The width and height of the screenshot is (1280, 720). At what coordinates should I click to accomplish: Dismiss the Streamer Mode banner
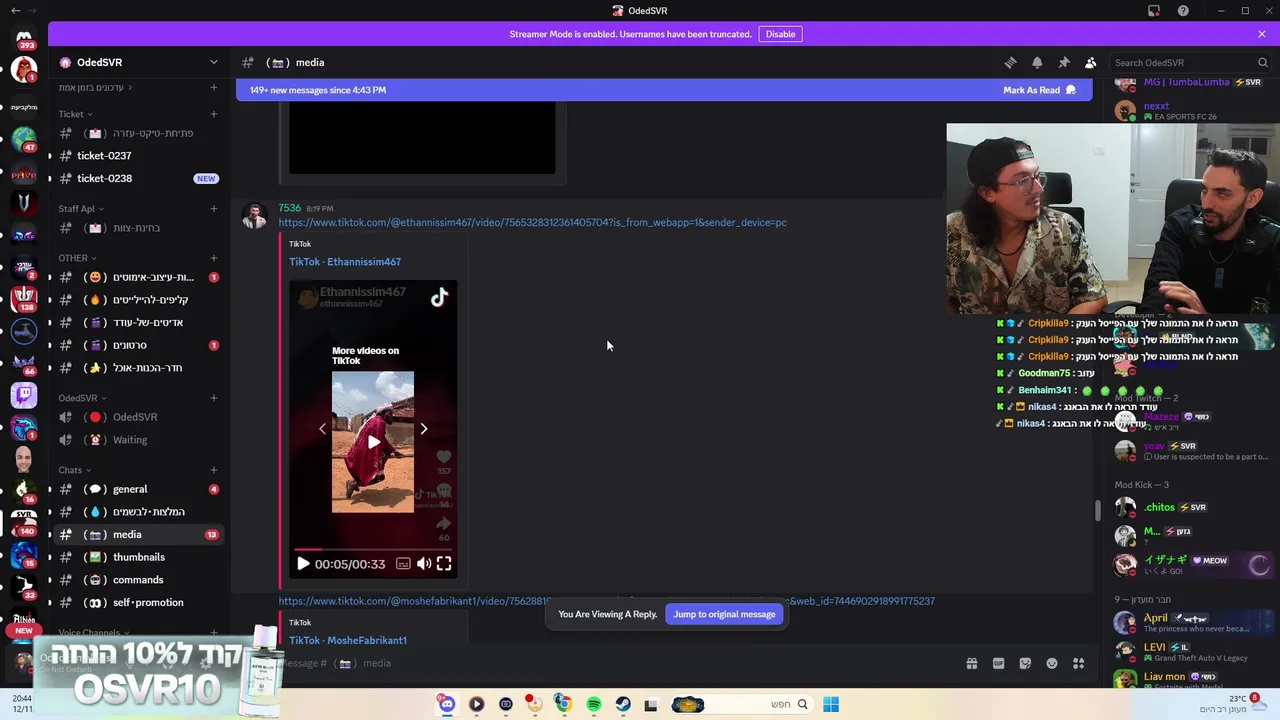(x=1262, y=34)
